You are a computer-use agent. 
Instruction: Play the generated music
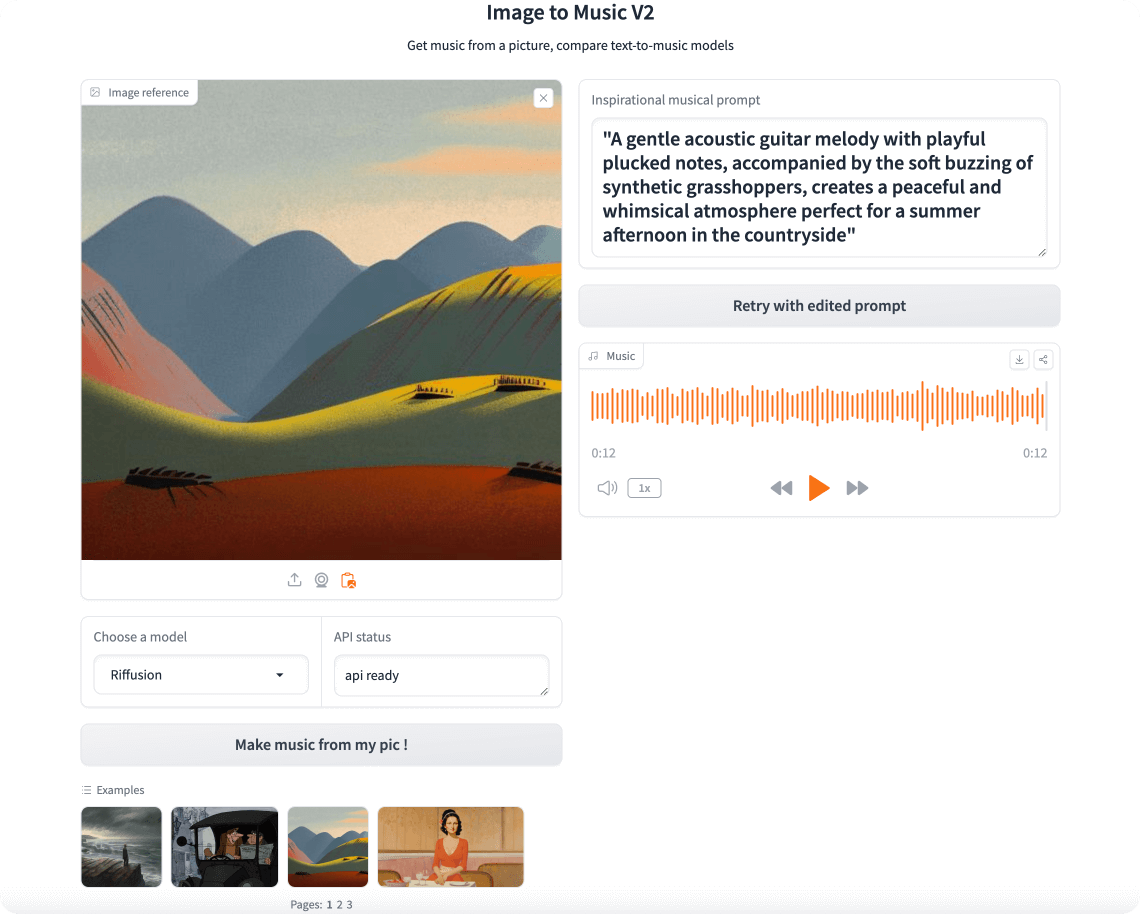(x=819, y=488)
